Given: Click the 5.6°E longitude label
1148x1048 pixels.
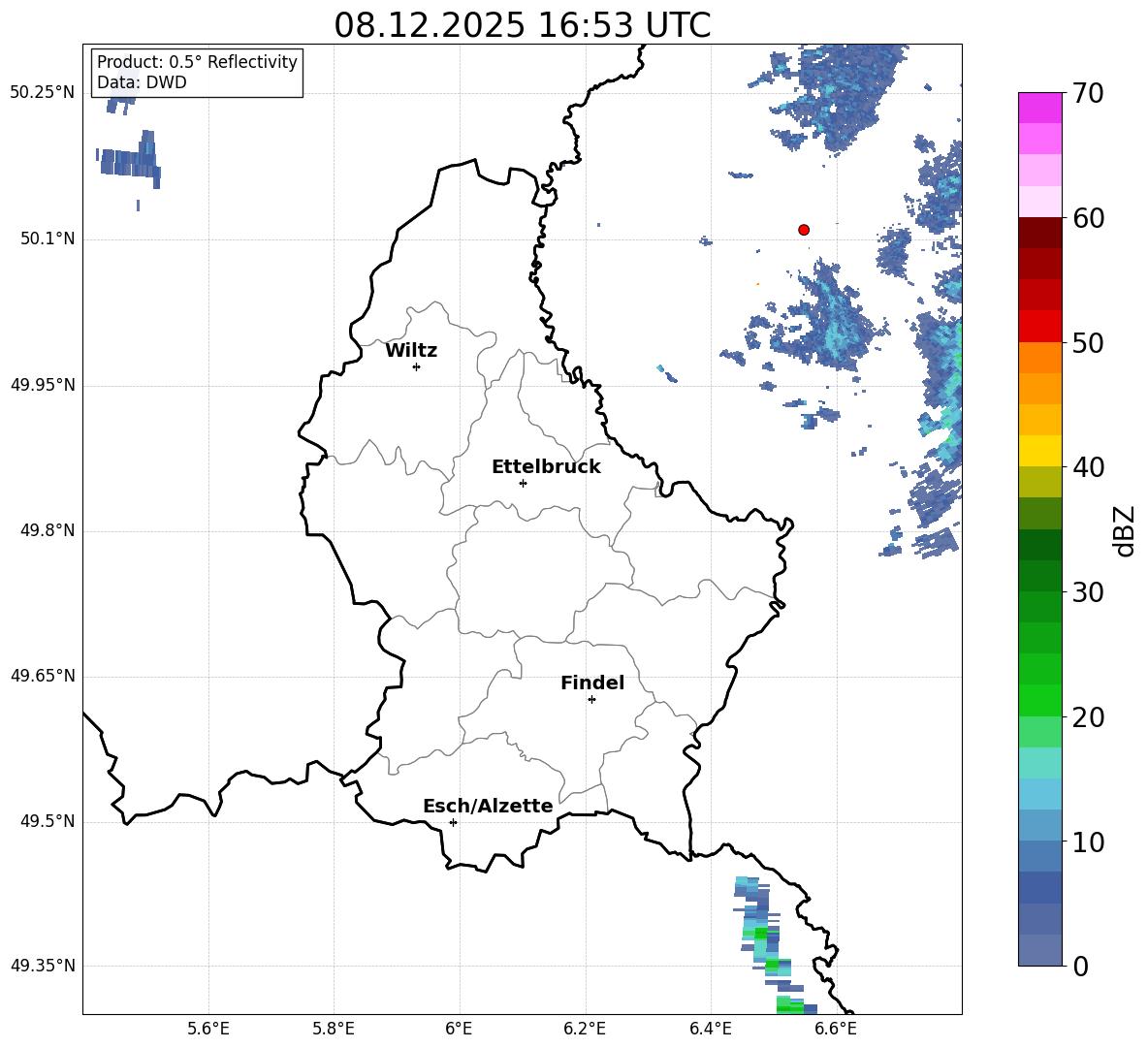Looking at the screenshot, I should [x=208, y=1029].
